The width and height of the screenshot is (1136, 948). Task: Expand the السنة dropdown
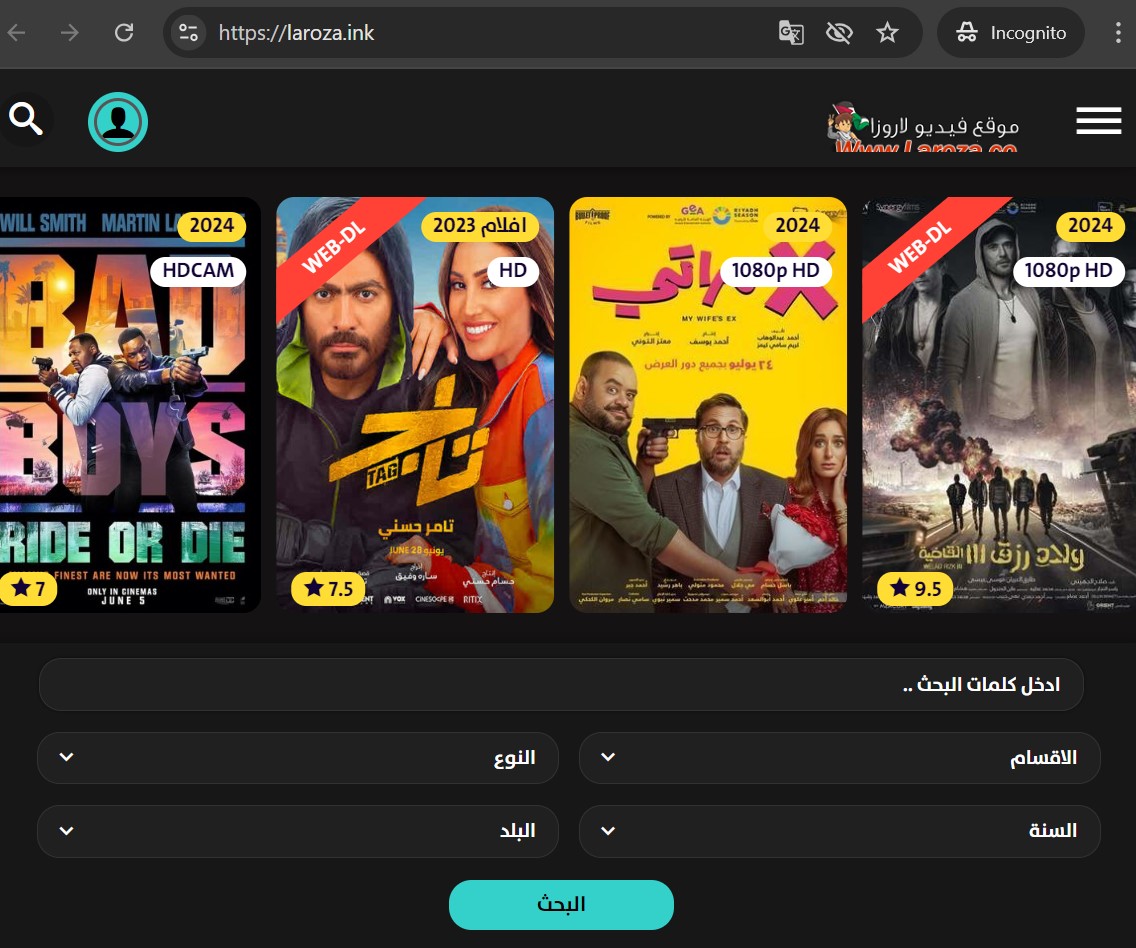coord(840,831)
